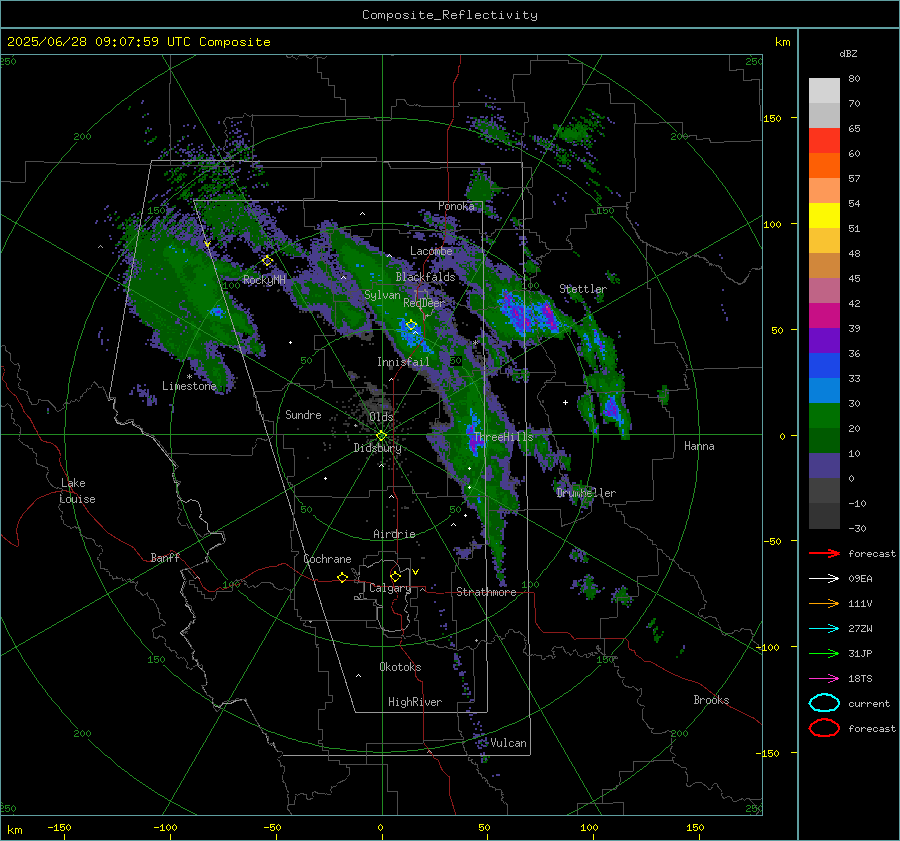900x841 pixels.
Task: Click the HighRiver city label
Action: click(415, 702)
